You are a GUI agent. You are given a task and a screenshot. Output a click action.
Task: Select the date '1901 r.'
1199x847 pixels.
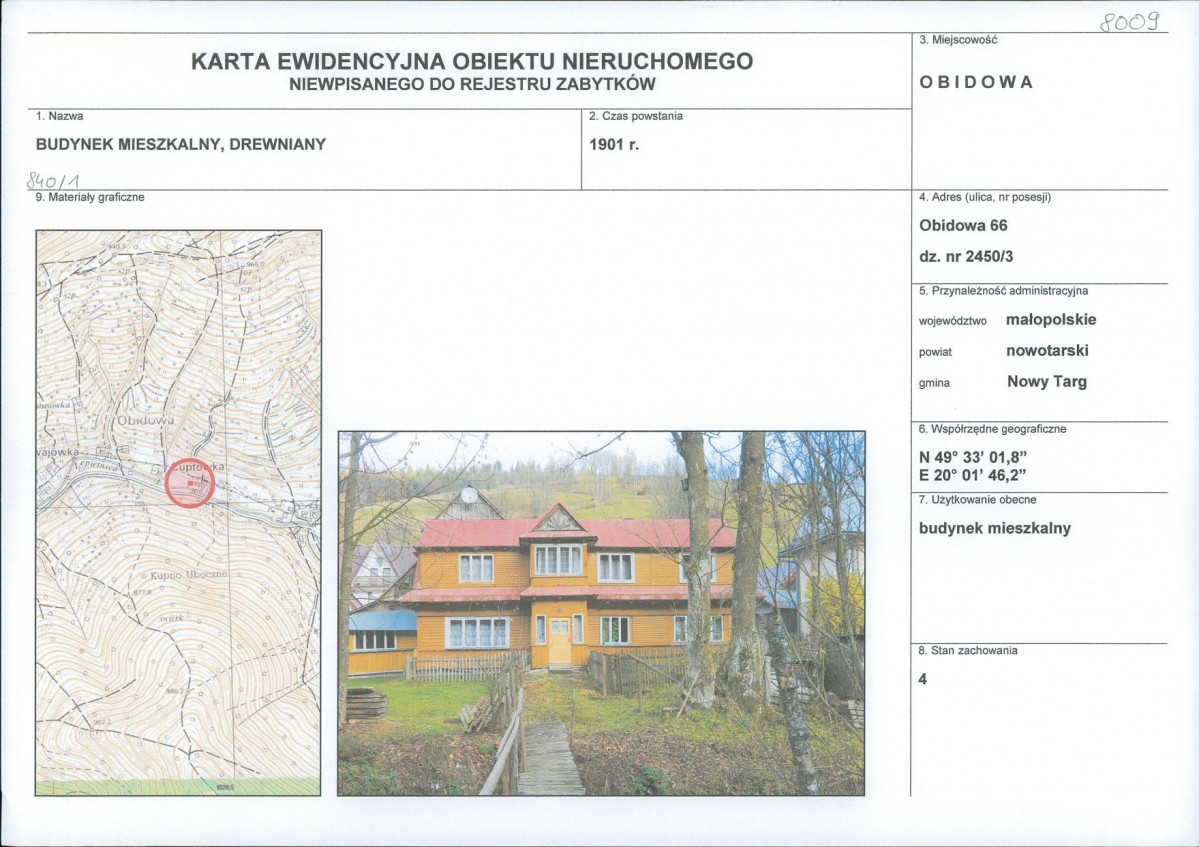pyautogui.click(x=614, y=144)
